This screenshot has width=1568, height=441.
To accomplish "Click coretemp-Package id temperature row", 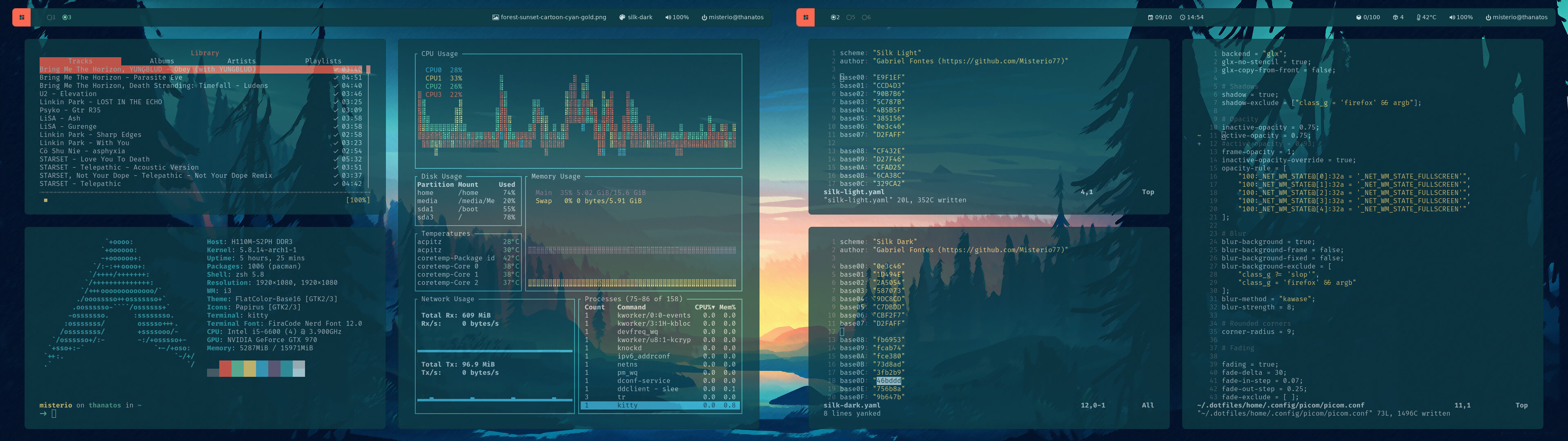I will pos(468,258).
